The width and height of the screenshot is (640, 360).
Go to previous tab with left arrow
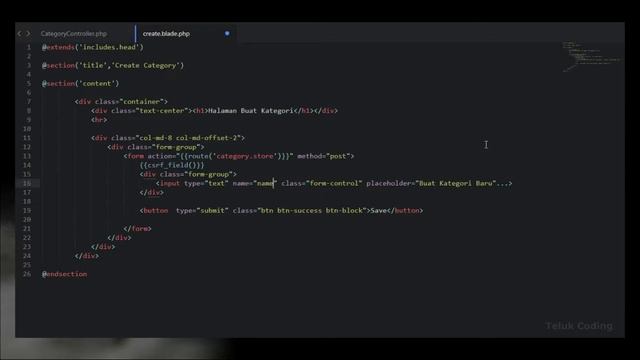[x=20, y=33]
